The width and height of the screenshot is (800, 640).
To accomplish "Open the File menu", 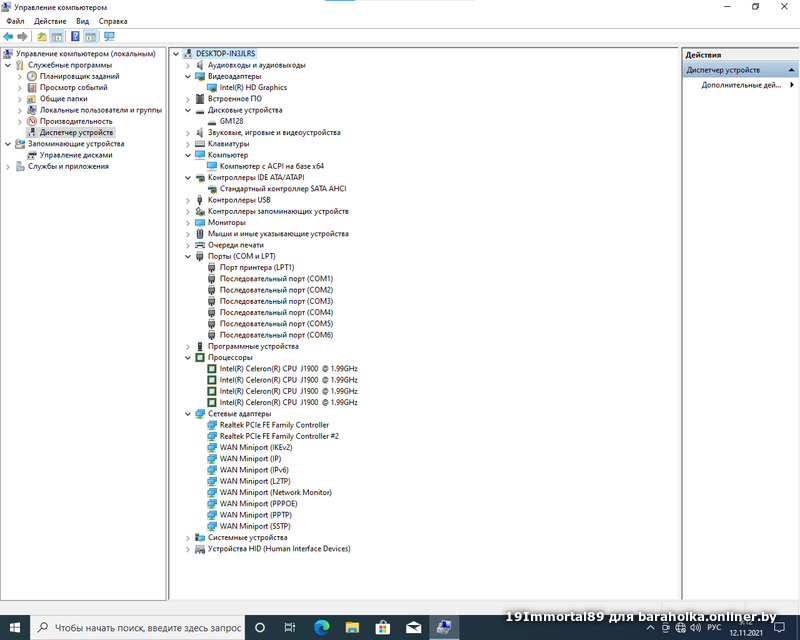I will click(15, 21).
